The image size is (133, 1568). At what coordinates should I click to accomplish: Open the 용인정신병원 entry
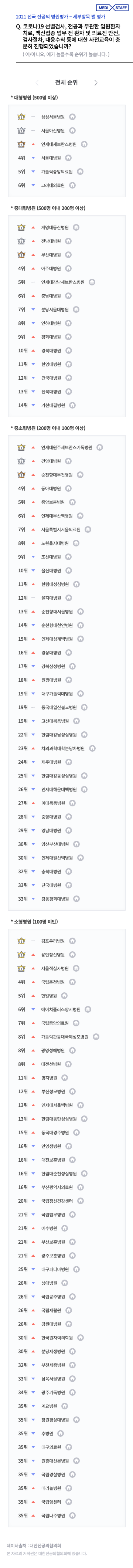point(53,955)
